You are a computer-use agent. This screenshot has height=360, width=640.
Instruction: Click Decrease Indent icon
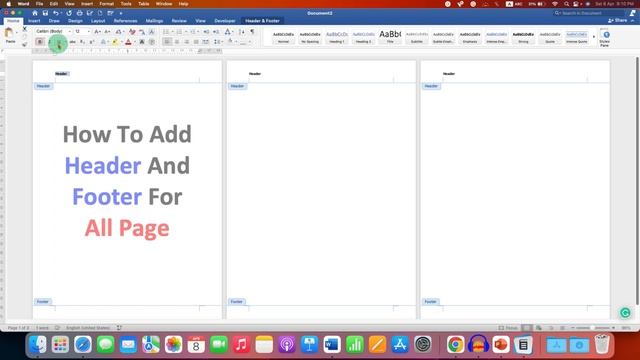(206, 31)
